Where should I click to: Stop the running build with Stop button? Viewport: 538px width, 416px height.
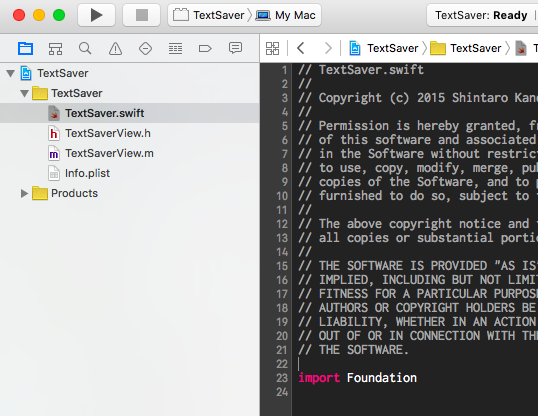click(142, 15)
